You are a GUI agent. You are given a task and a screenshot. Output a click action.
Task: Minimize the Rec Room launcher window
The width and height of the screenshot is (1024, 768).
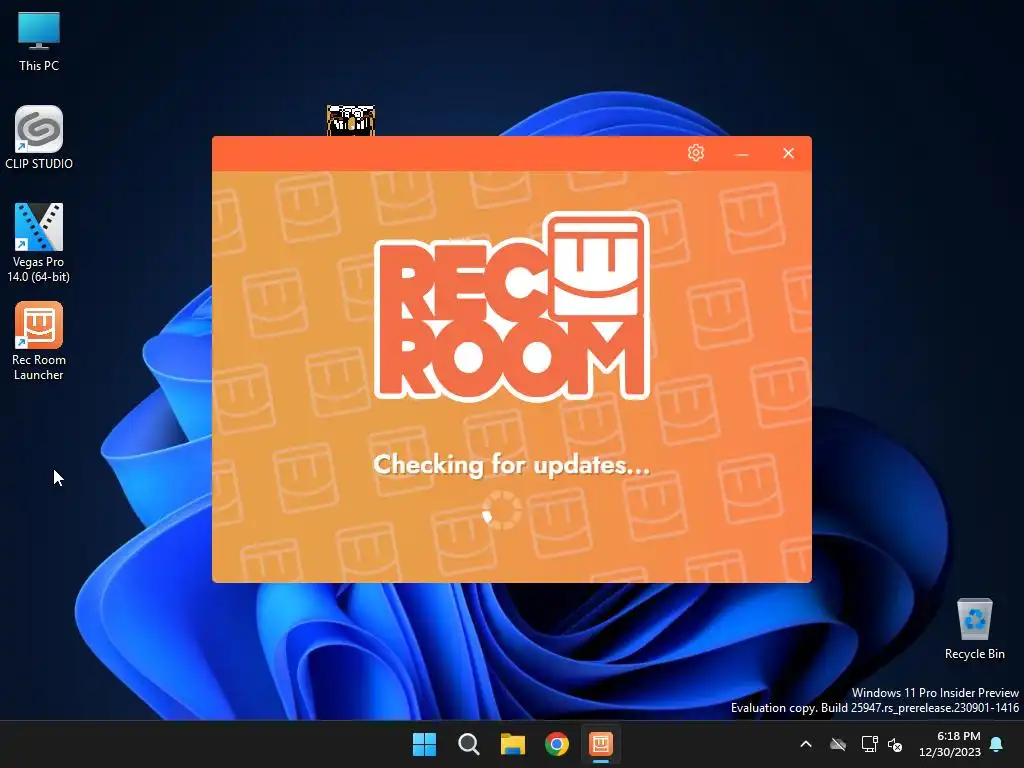click(741, 154)
